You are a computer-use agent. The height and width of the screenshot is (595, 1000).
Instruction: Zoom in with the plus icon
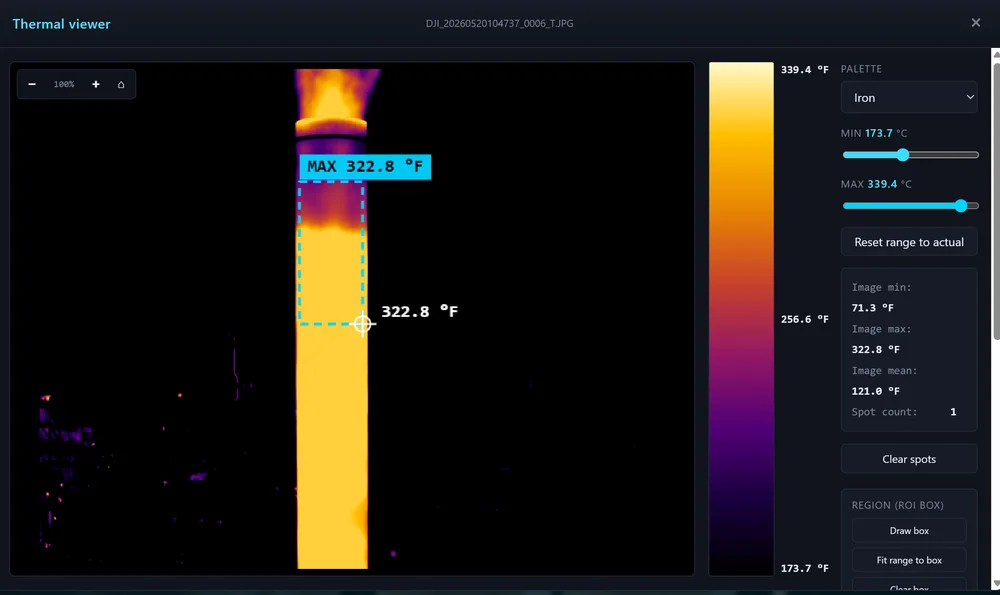[x=96, y=84]
